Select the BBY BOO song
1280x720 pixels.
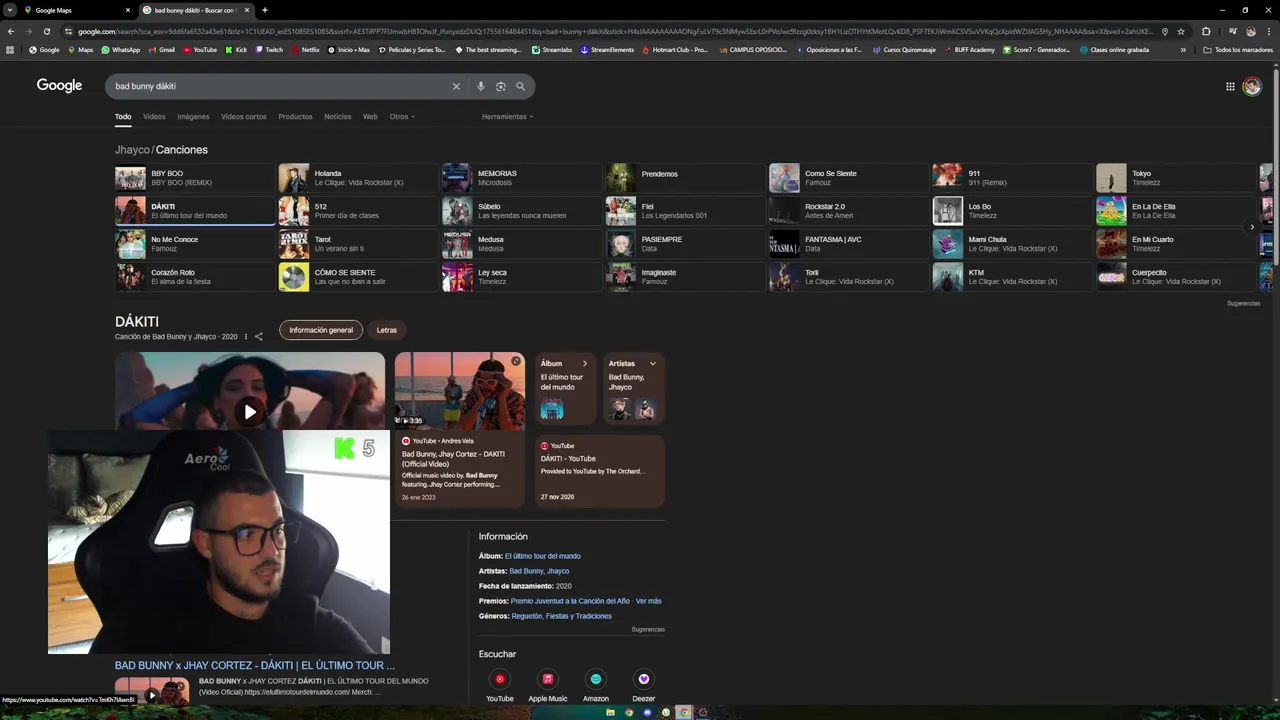click(x=194, y=178)
